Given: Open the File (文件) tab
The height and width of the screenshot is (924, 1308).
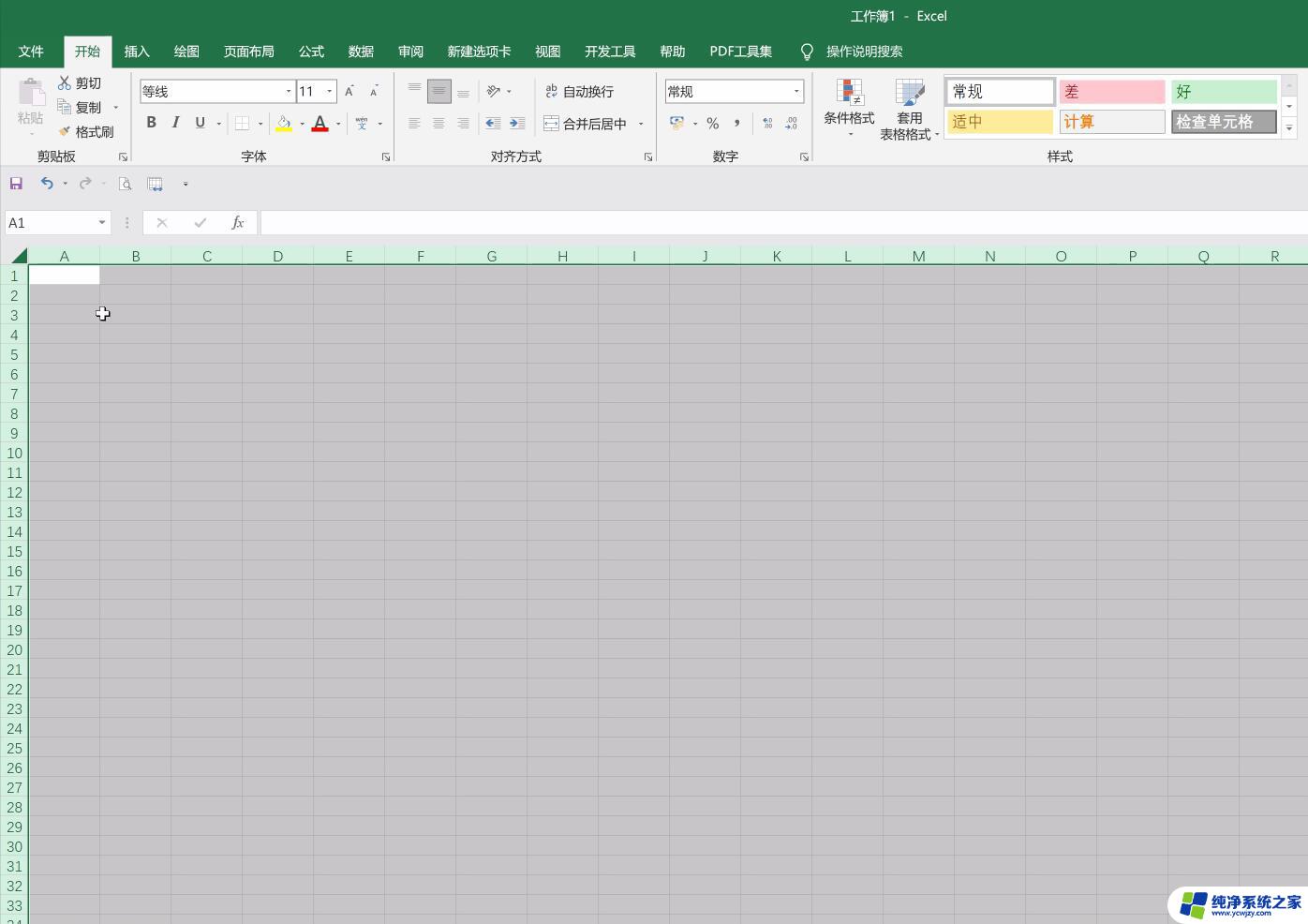Looking at the screenshot, I should click(31, 52).
